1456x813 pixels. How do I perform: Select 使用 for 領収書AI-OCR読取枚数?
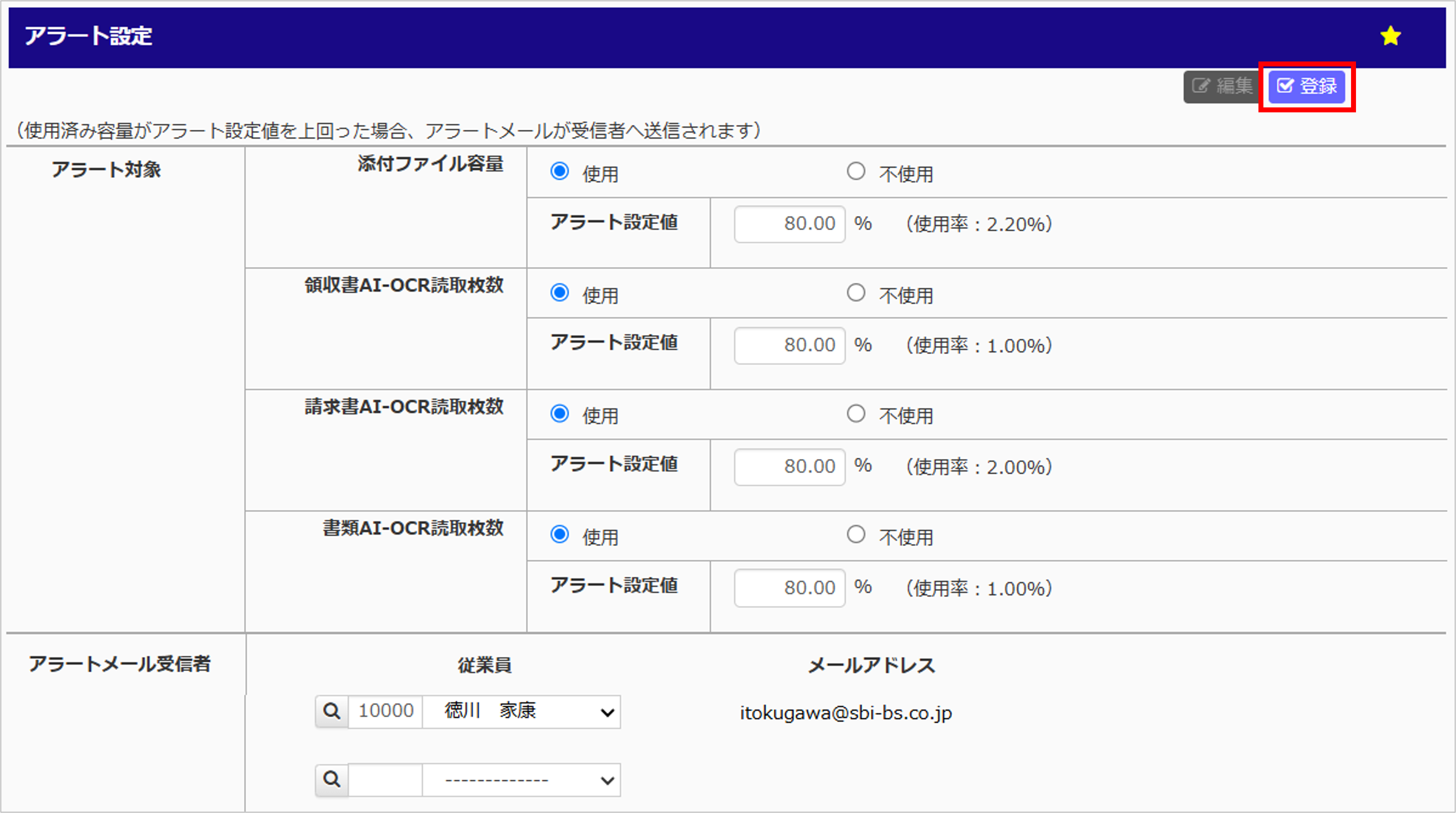(559, 293)
